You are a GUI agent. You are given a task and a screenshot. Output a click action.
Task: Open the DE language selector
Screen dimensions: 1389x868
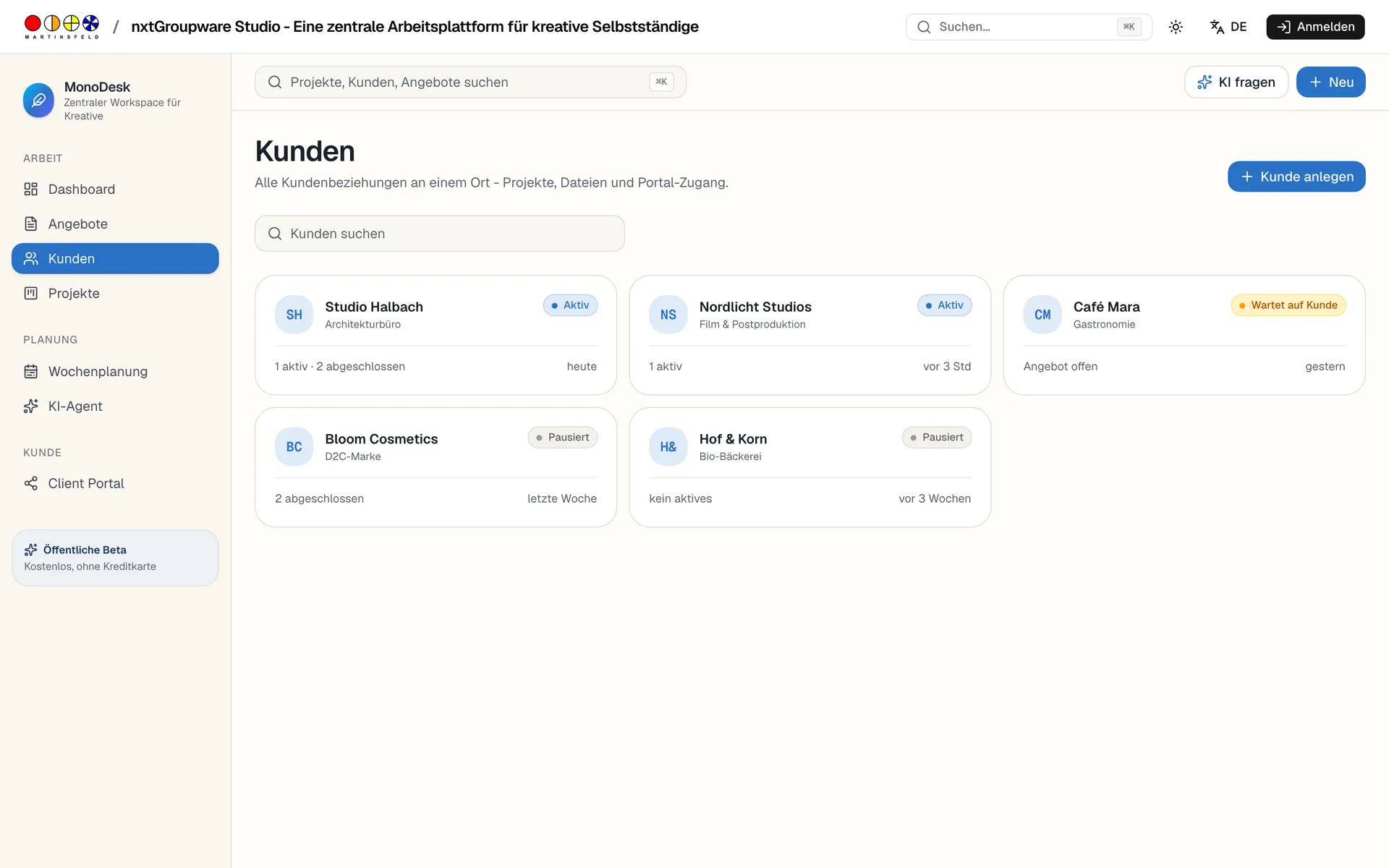(1228, 27)
